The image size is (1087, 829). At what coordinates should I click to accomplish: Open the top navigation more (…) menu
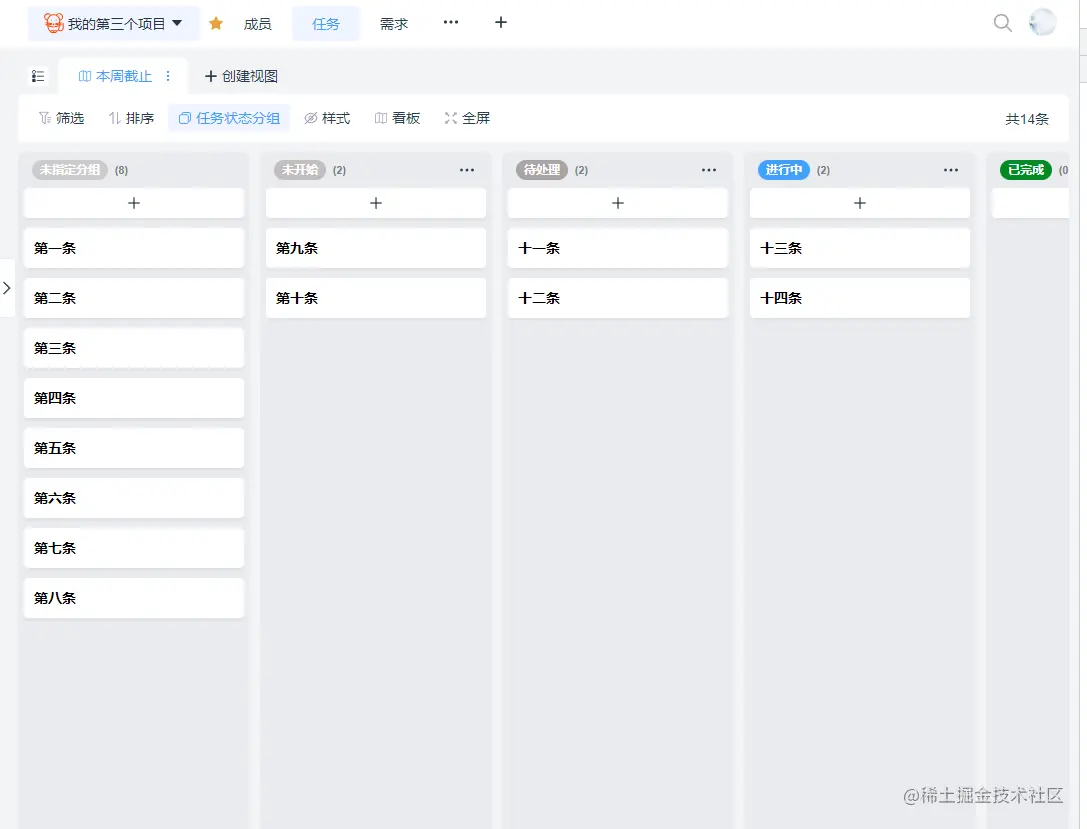click(451, 22)
